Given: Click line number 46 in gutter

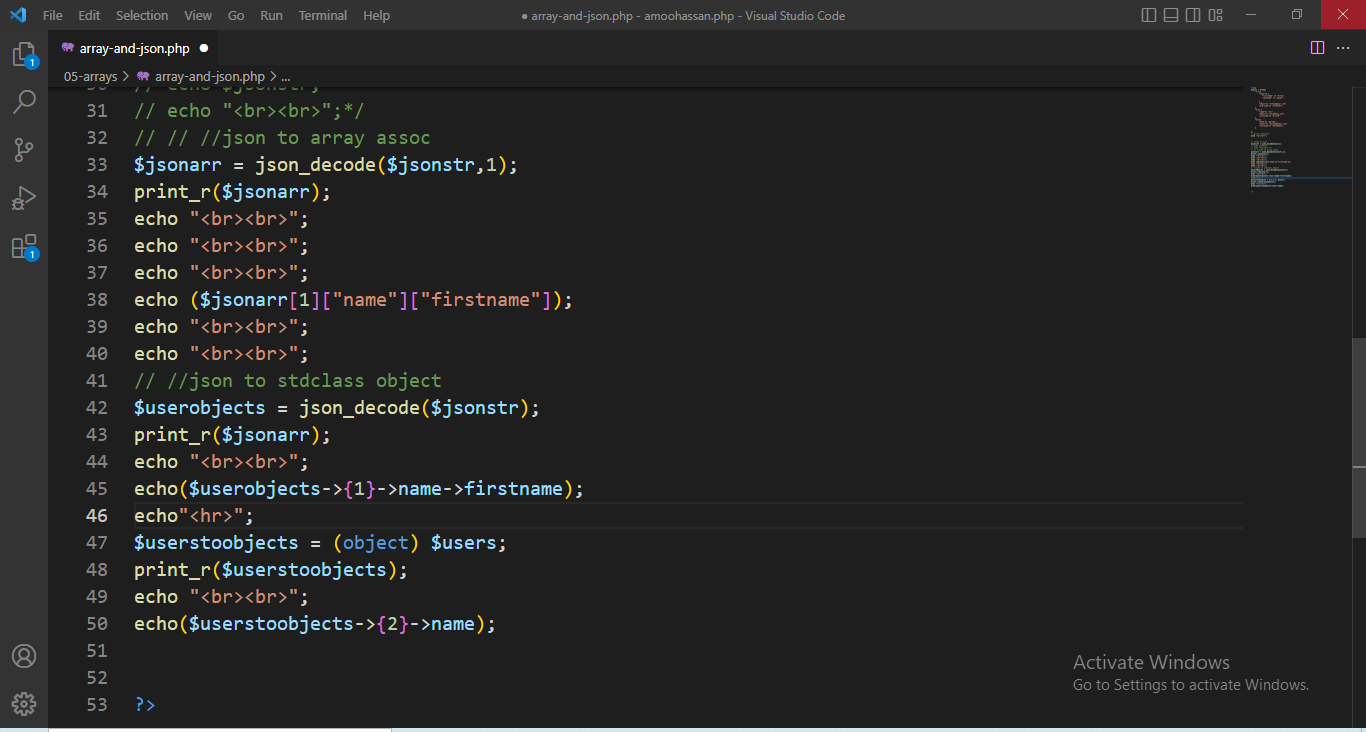Looking at the screenshot, I should coord(97,516).
